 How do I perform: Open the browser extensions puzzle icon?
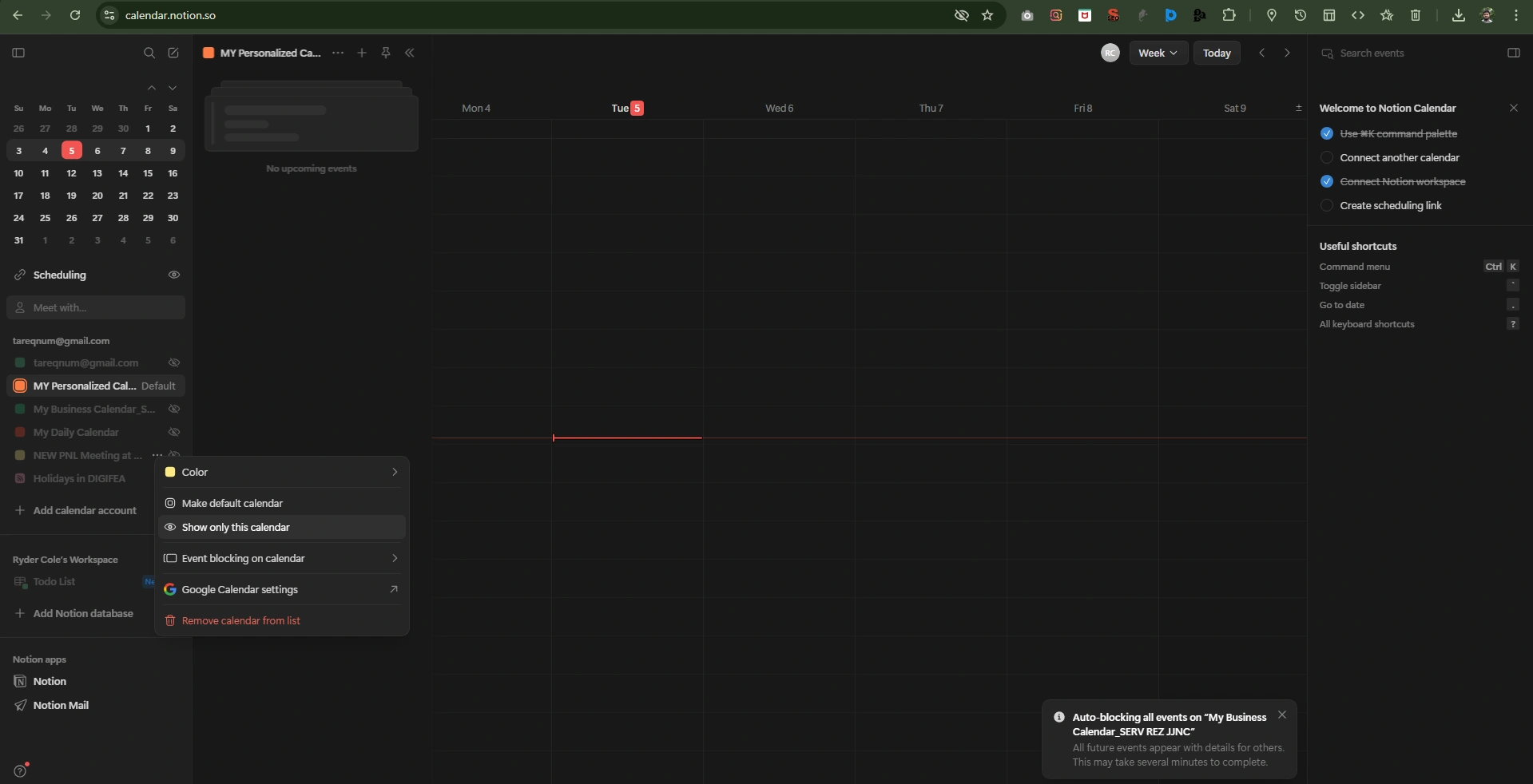click(x=1229, y=15)
